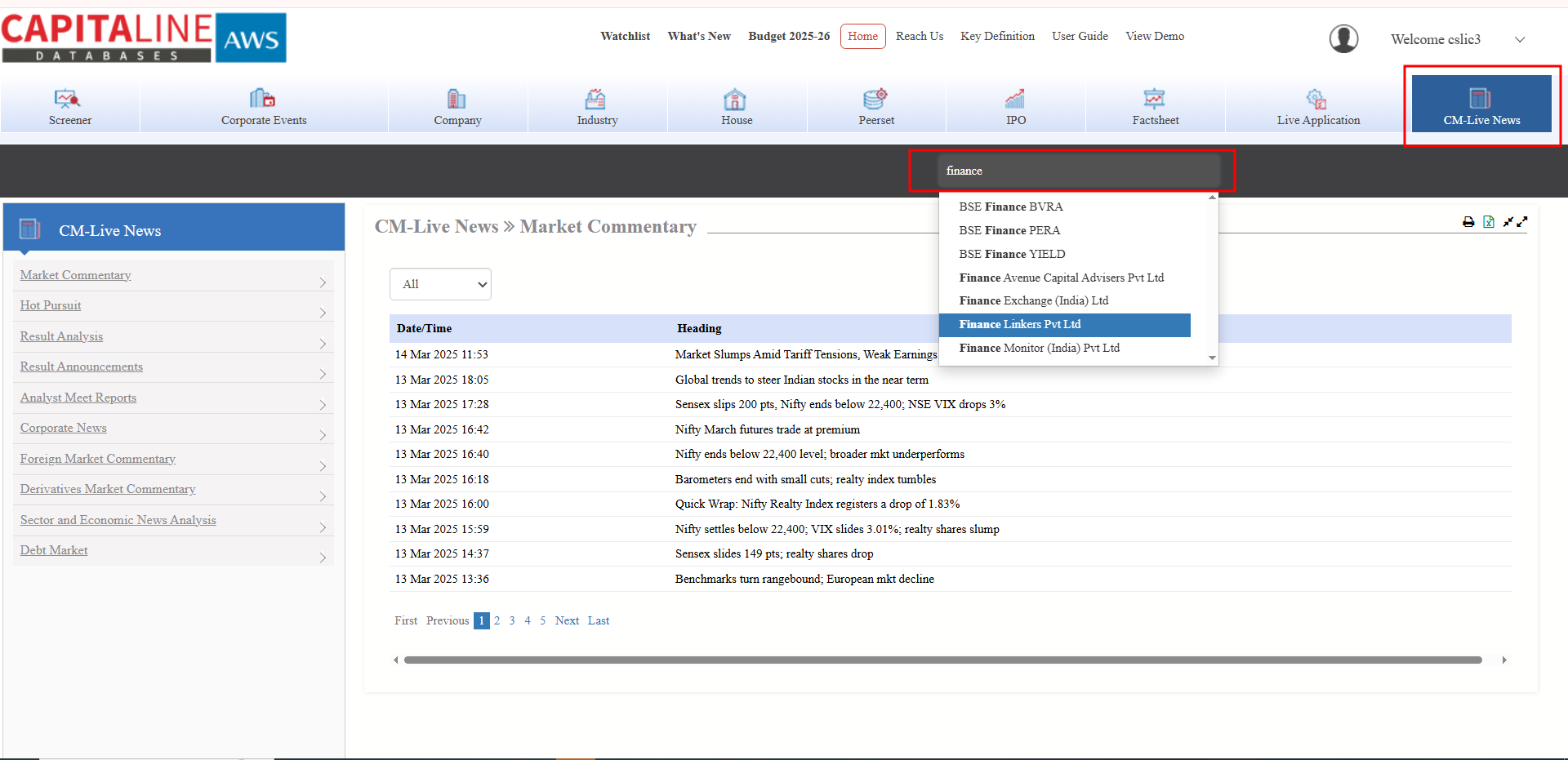Open the Factsheet module icon
This screenshot has height=760, width=1568.
[x=1155, y=100]
